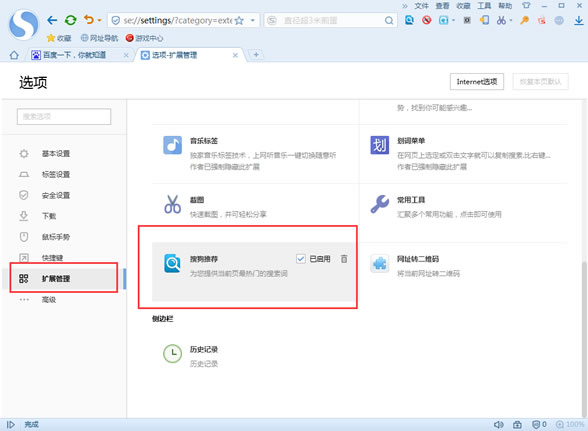Image resolution: width=588 pixels, height=431 pixels.
Task: Bookmark the page via the address bar star
Action: 239,21
